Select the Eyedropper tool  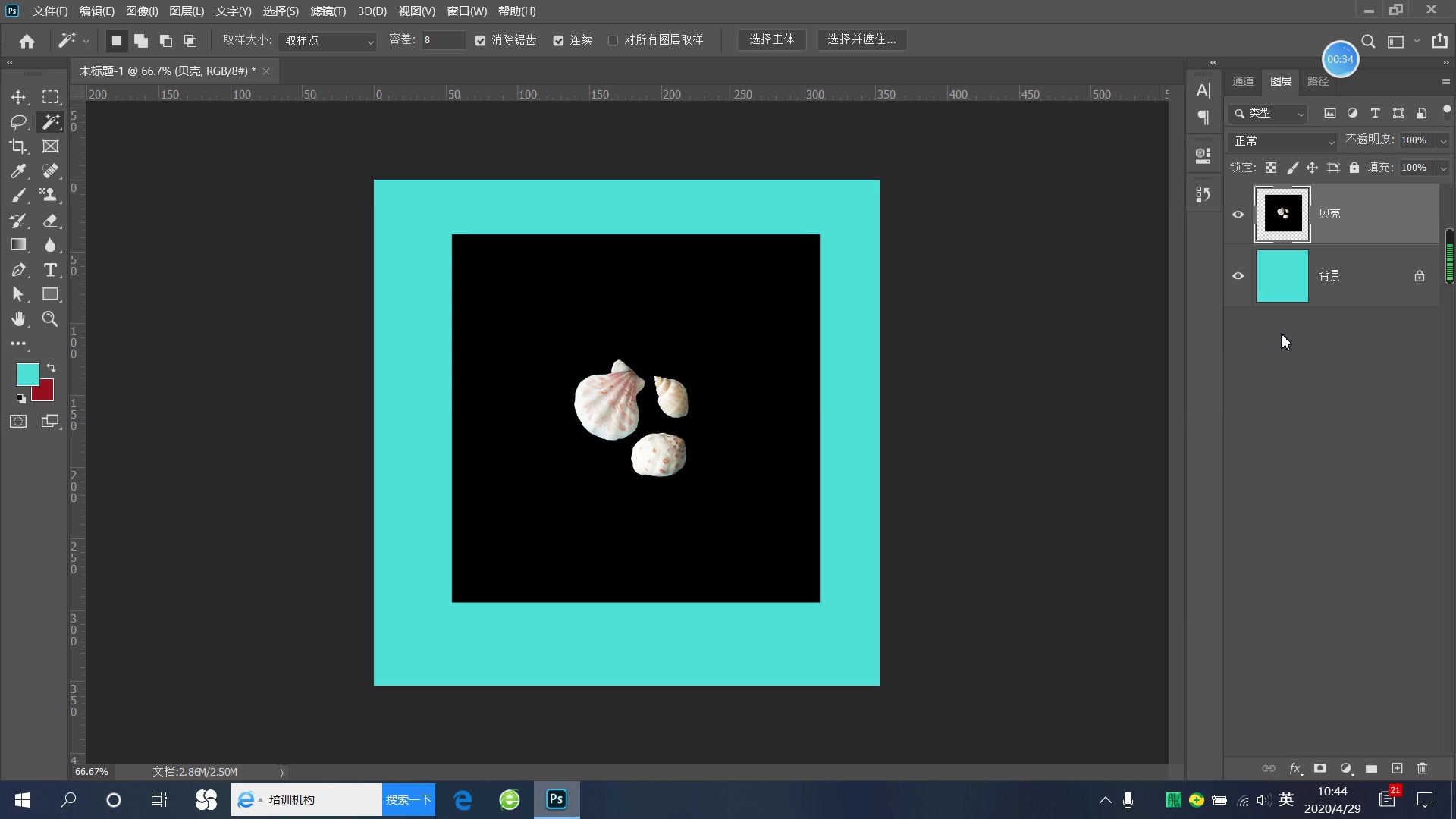(x=18, y=171)
